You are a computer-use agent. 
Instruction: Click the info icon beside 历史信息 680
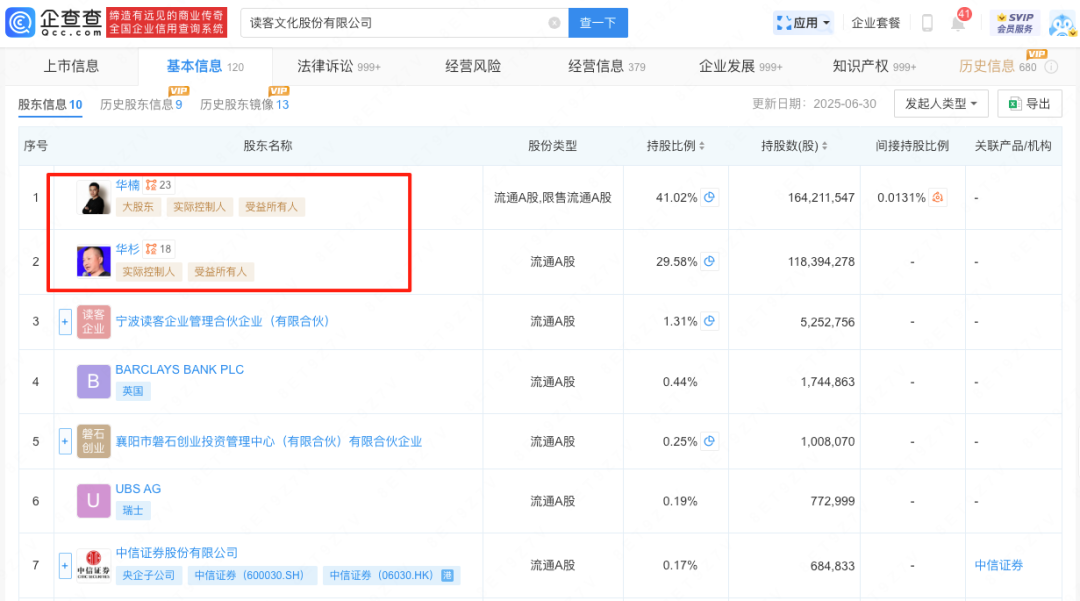(x=1051, y=67)
